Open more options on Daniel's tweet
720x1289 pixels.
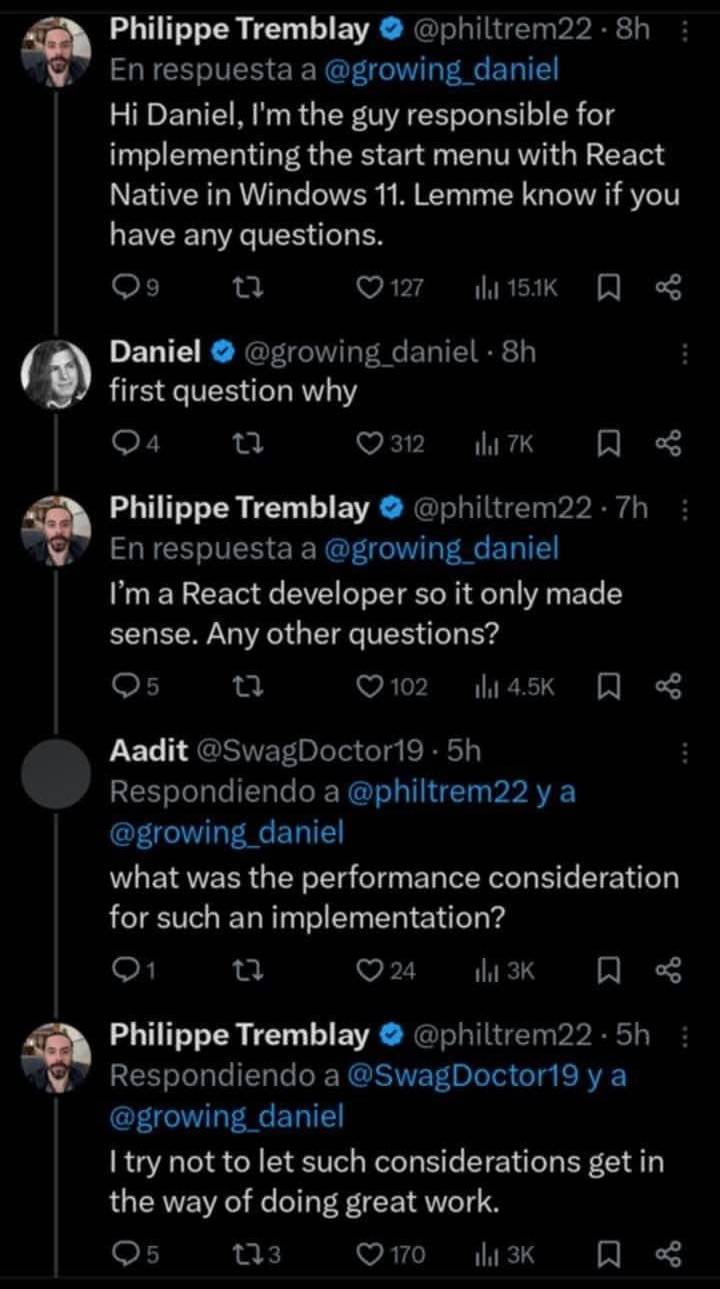pos(685,353)
